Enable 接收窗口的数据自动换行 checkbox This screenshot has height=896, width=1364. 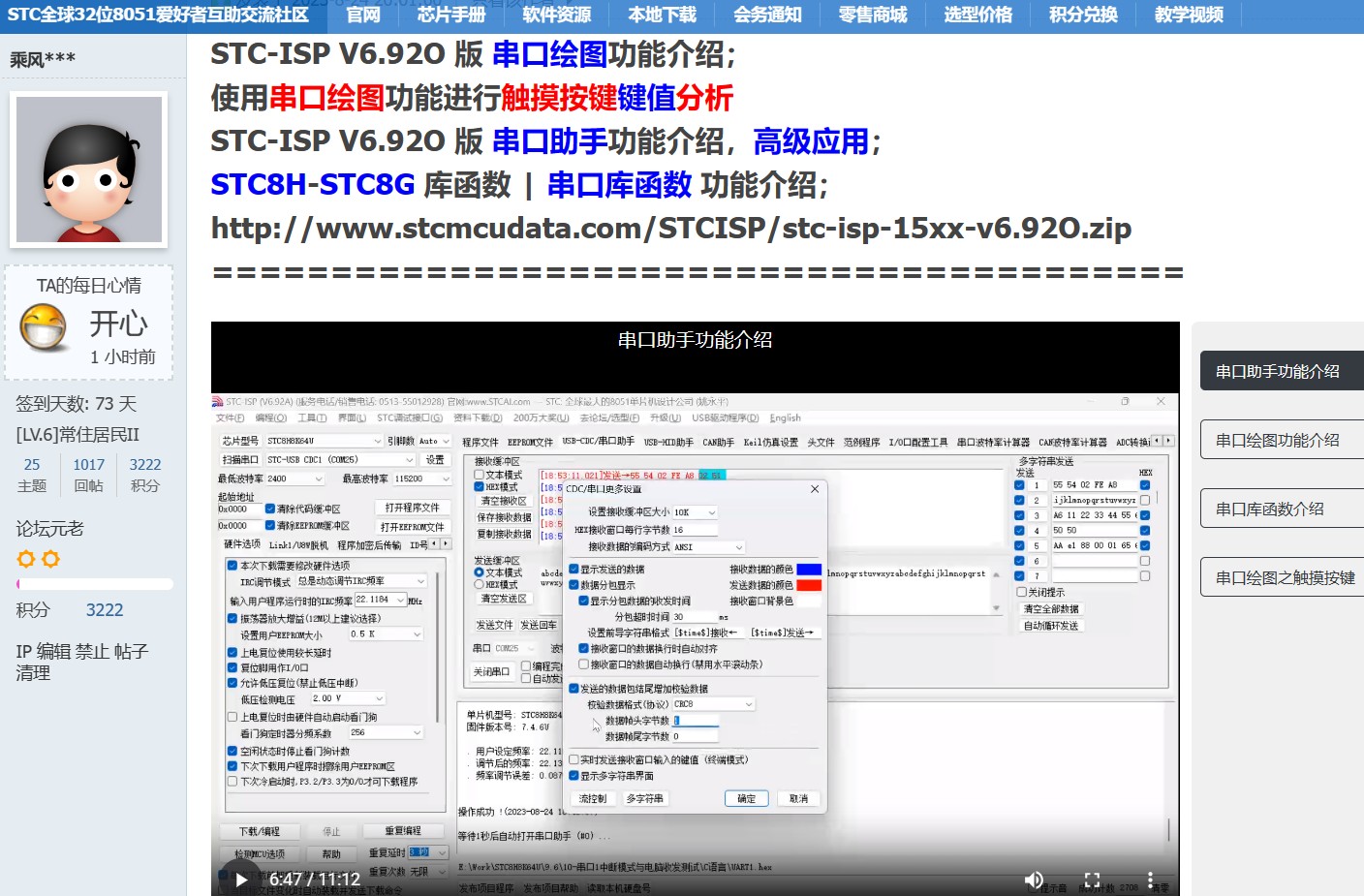pyautogui.click(x=584, y=664)
